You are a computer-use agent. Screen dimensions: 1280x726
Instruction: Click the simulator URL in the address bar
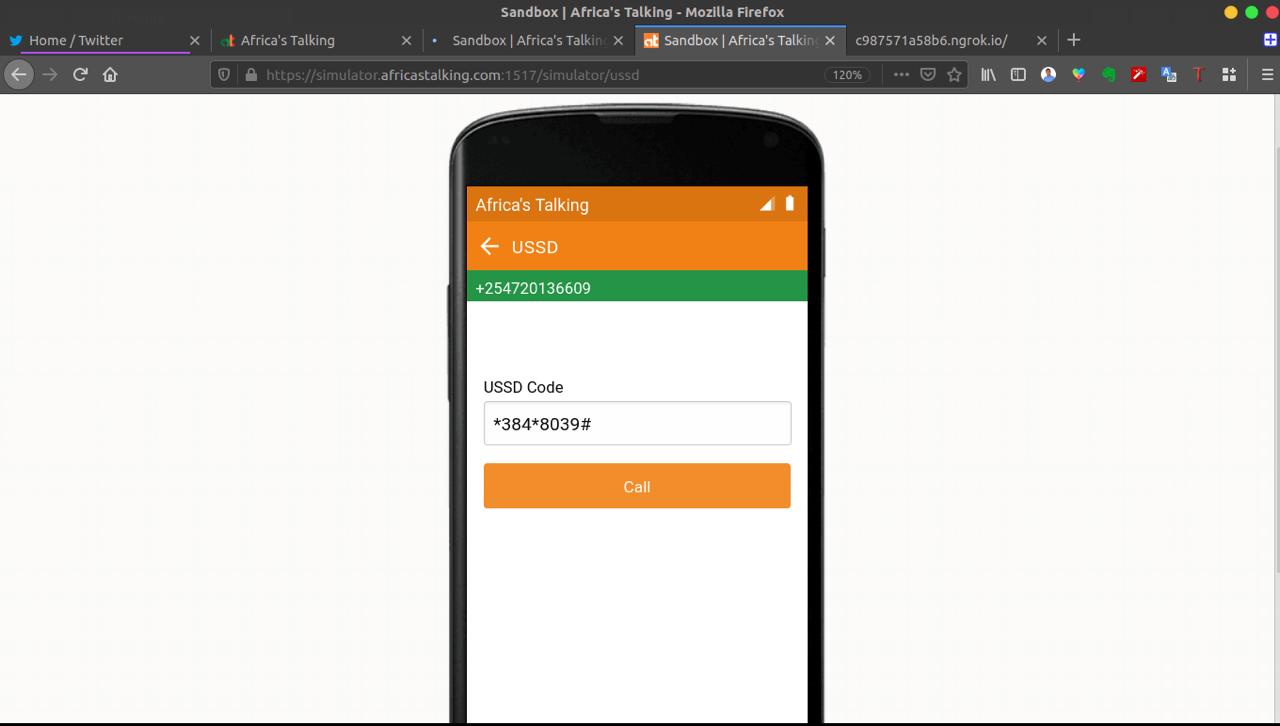(x=452, y=74)
